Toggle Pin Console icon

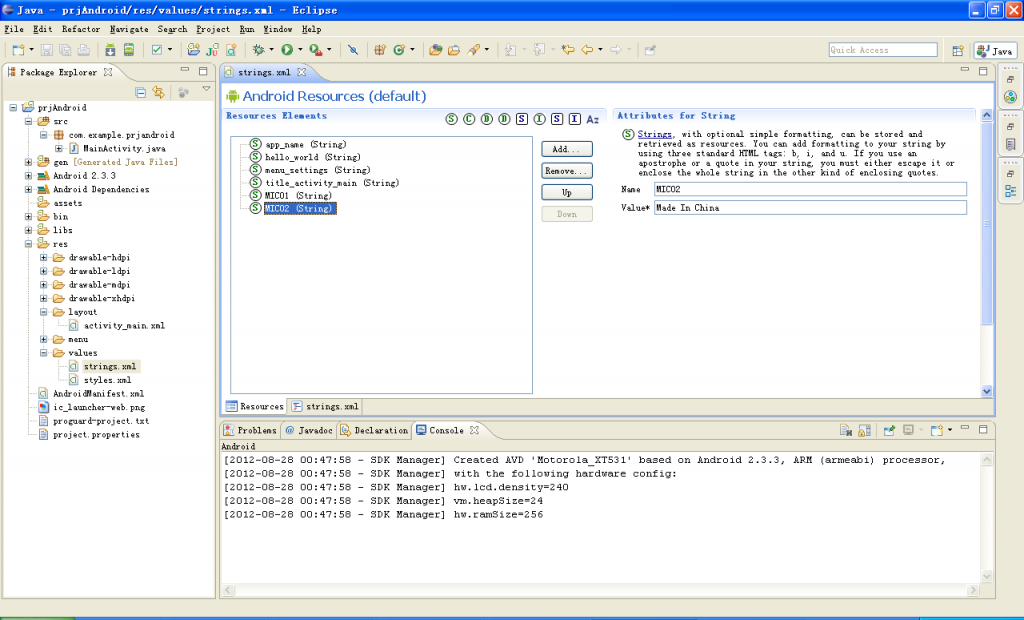click(889, 430)
